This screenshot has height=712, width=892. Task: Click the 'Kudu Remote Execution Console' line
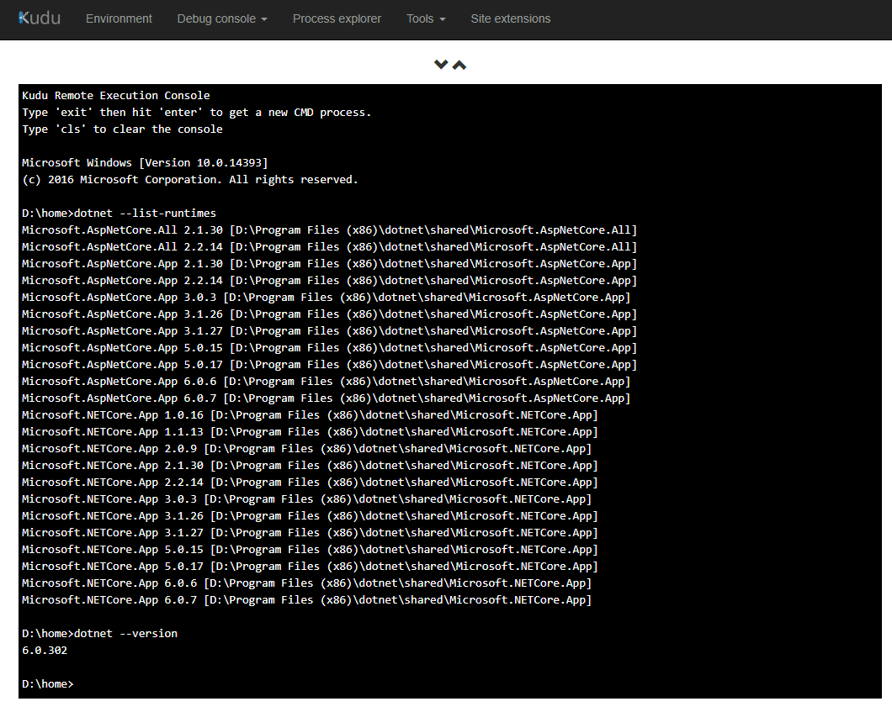coord(116,96)
